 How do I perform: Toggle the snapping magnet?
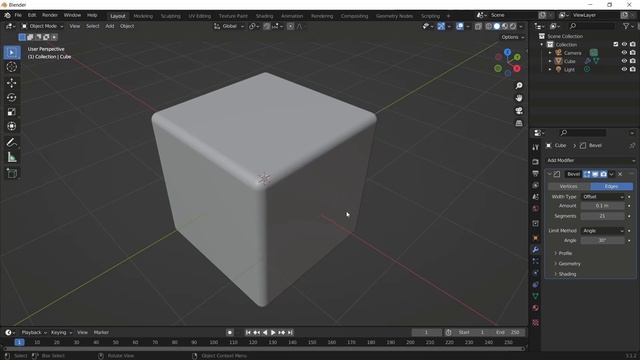click(x=267, y=26)
